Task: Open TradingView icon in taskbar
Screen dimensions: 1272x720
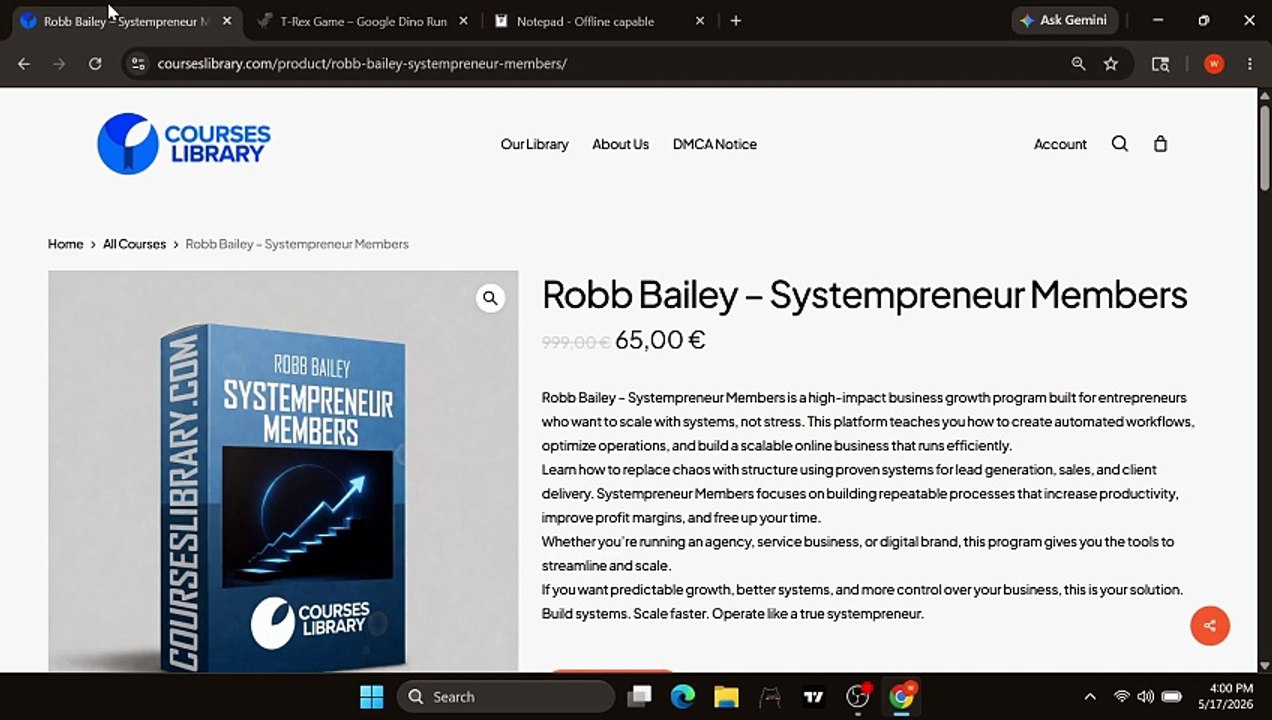Action: coord(814,697)
